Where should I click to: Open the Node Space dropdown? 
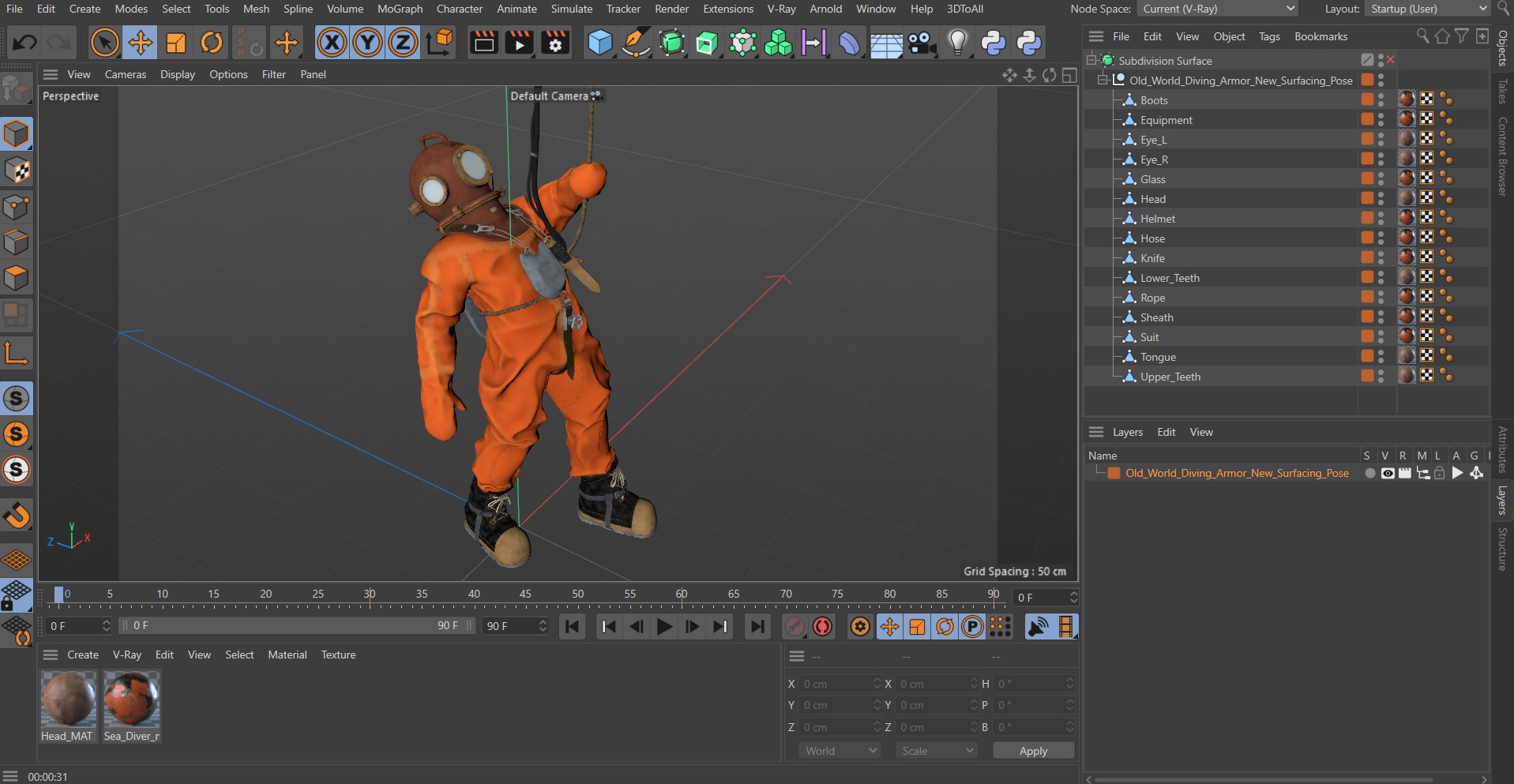(x=1217, y=9)
